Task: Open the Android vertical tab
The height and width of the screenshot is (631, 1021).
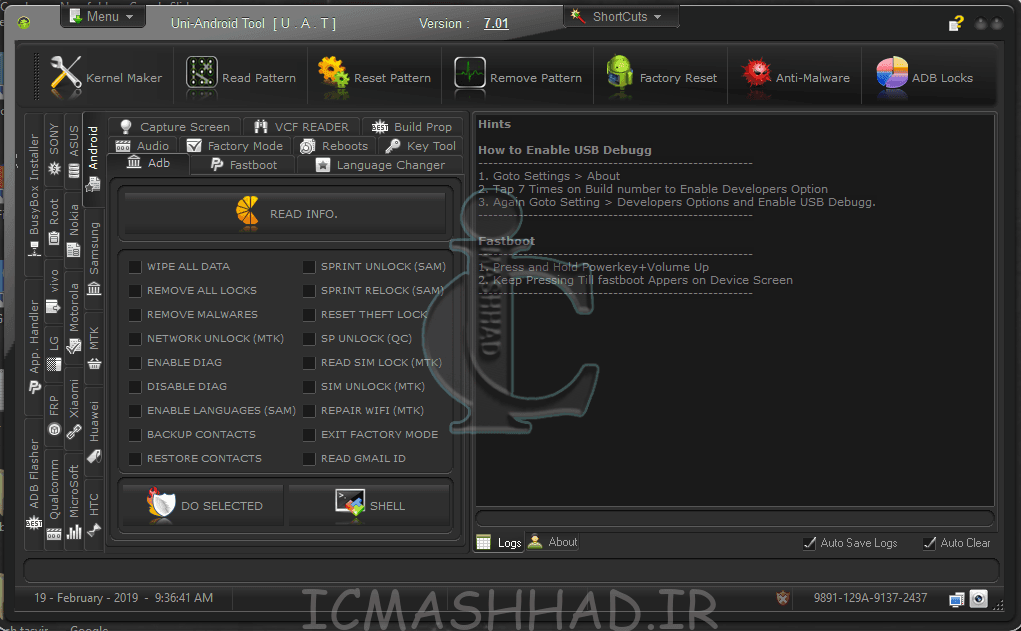Action: click(x=93, y=158)
